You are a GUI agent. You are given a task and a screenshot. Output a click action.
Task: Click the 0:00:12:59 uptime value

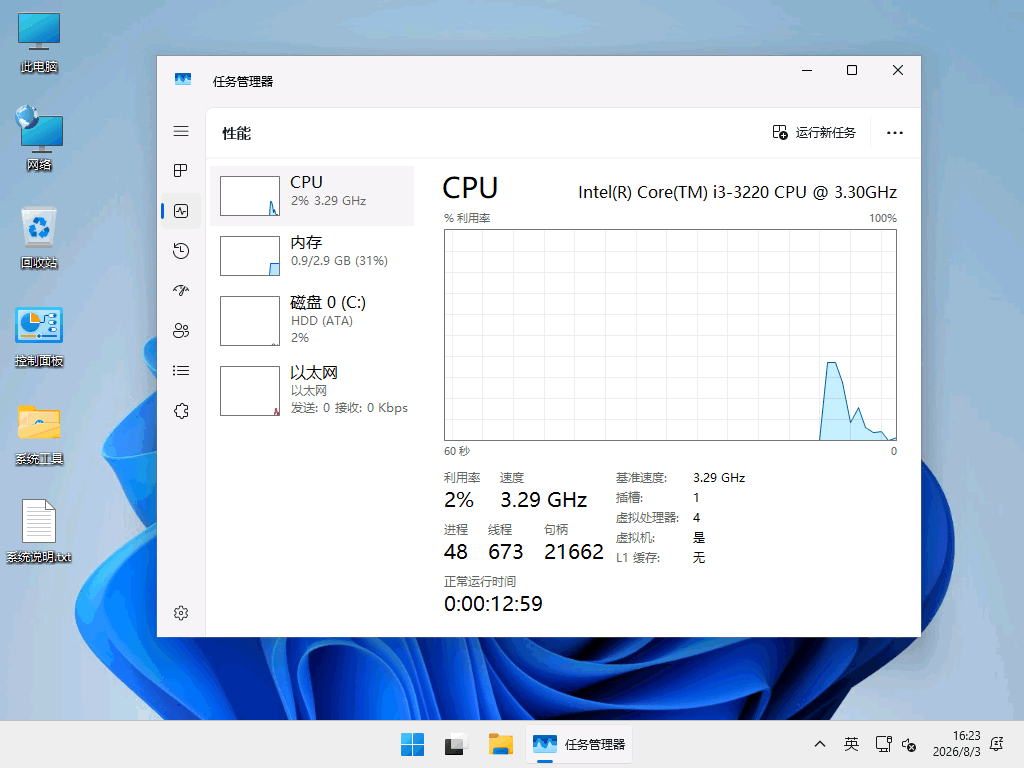click(493, 603)
